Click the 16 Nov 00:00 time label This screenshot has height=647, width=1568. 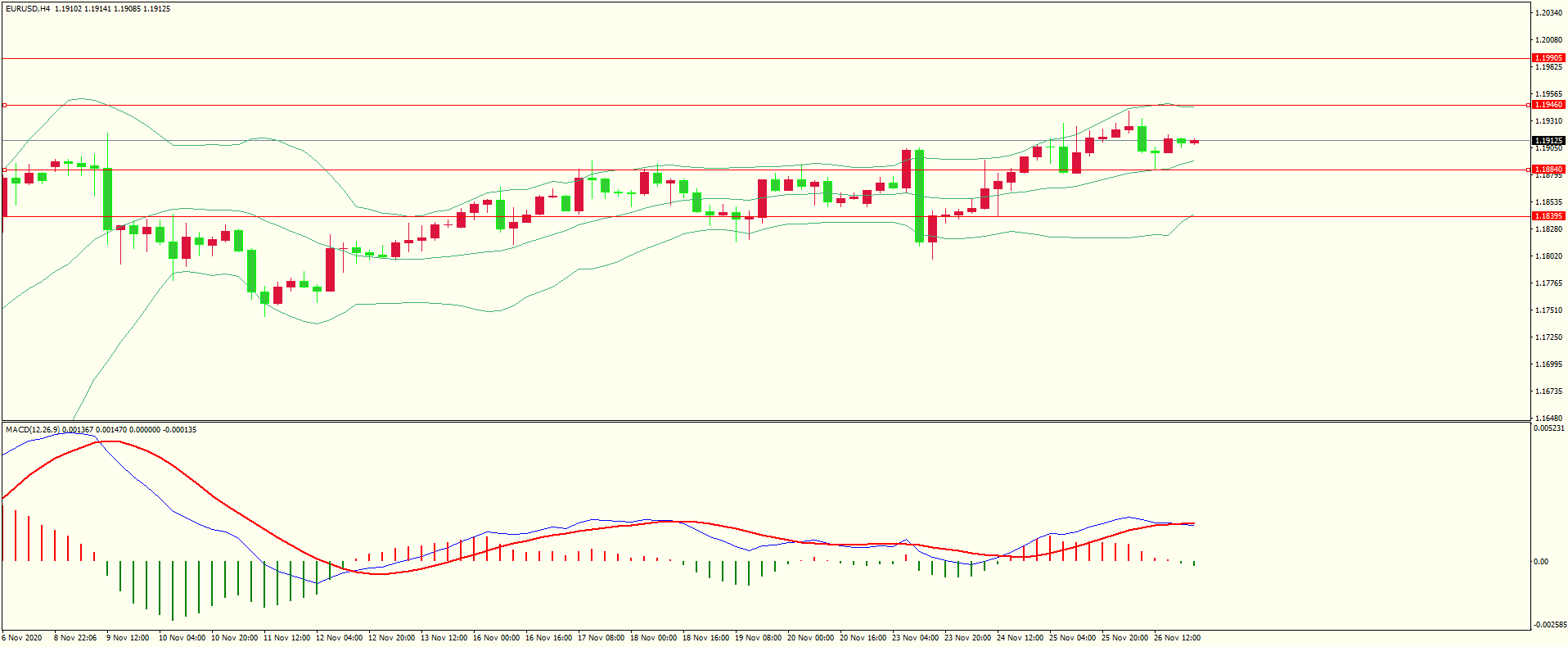(496, 637)
